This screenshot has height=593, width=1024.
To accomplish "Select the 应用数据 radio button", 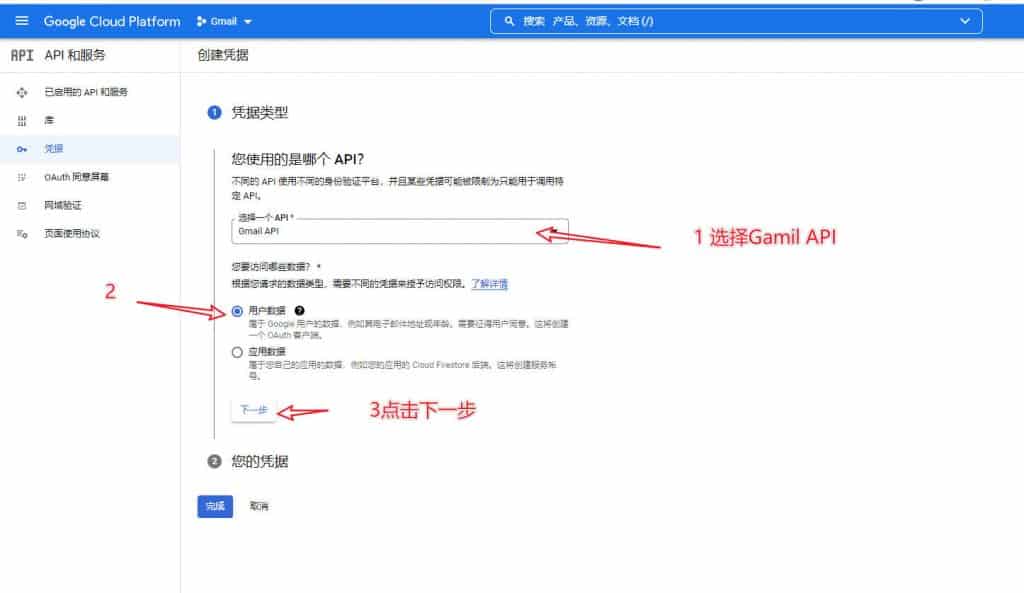I will click(237, 352).
